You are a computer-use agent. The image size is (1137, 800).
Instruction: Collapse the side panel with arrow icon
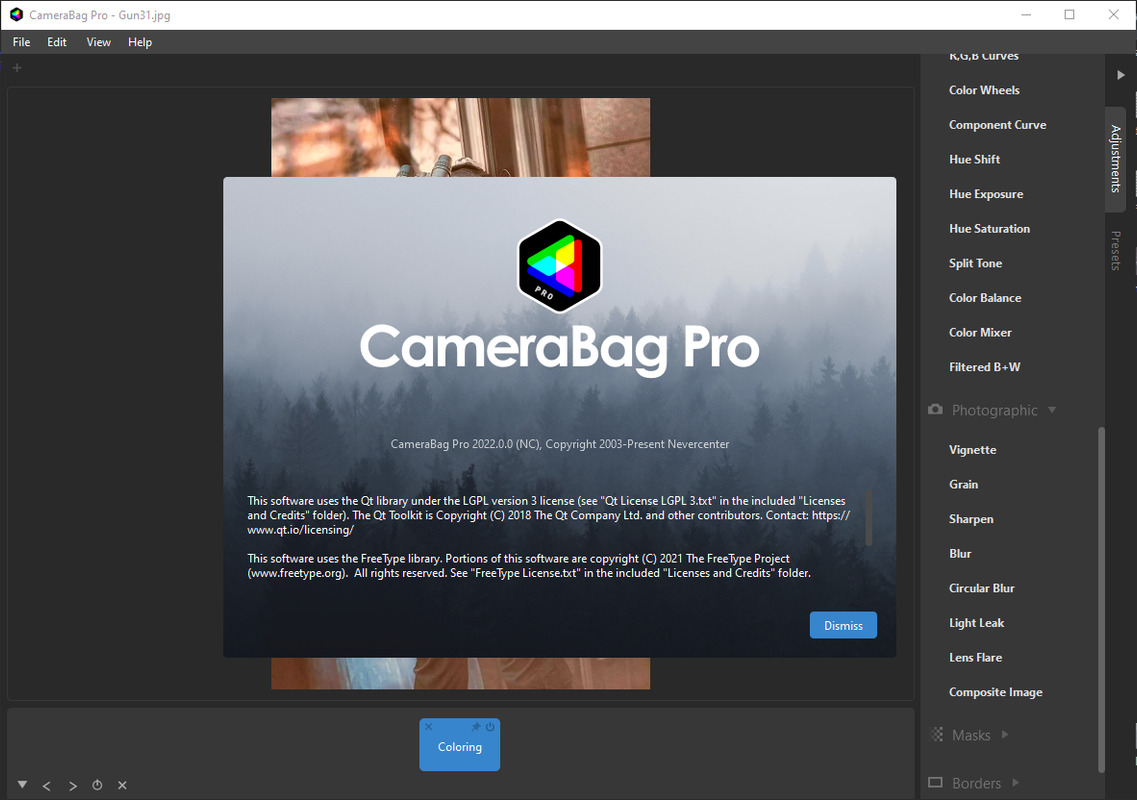click(1120, 75)
